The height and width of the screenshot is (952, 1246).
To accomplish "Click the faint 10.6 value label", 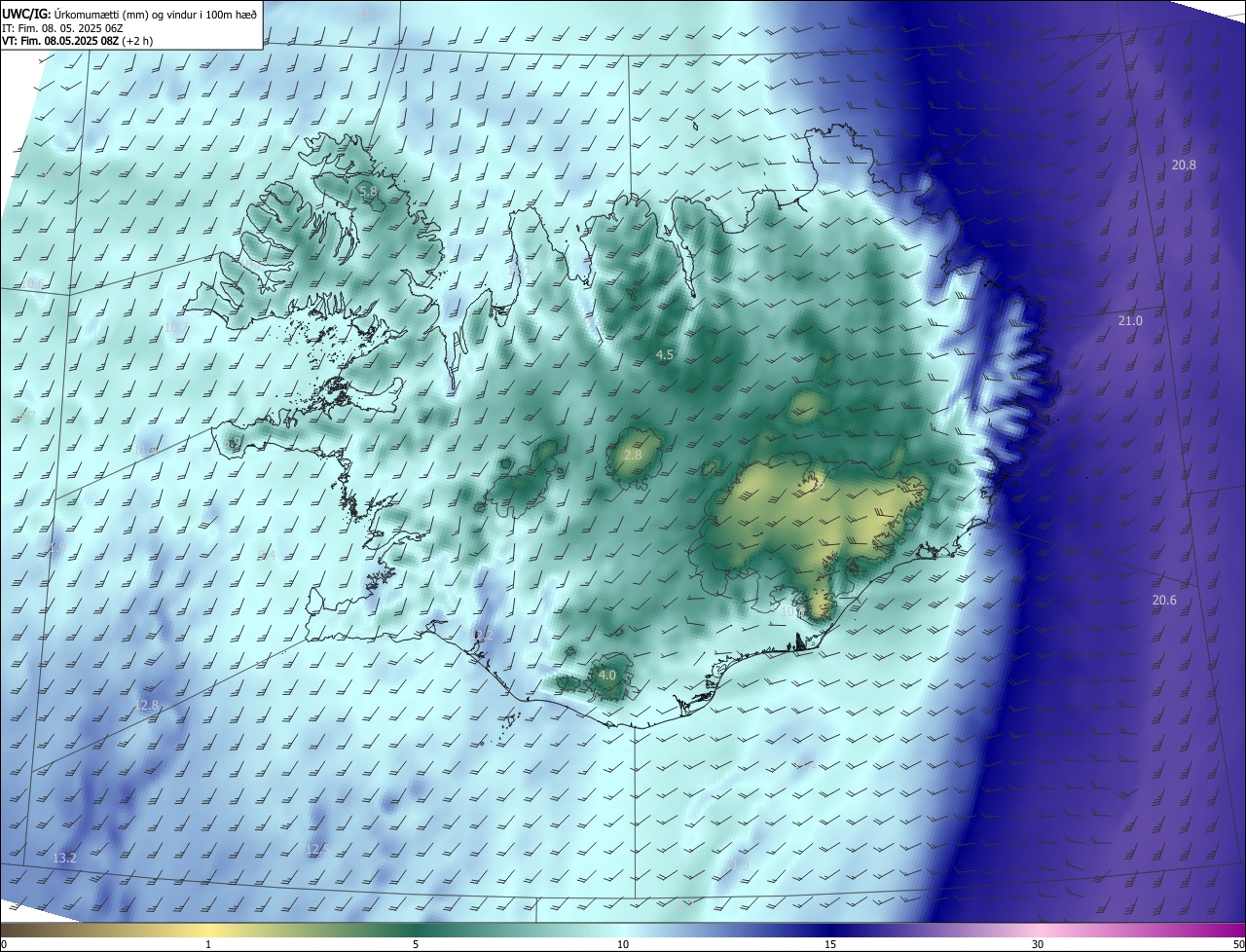I will point(33,283).
